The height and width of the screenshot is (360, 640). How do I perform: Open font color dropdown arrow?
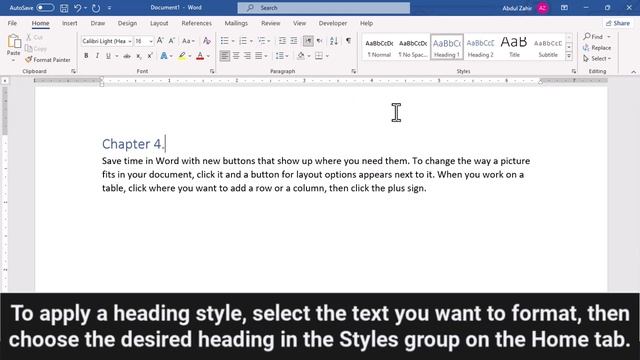coord(208,56)
